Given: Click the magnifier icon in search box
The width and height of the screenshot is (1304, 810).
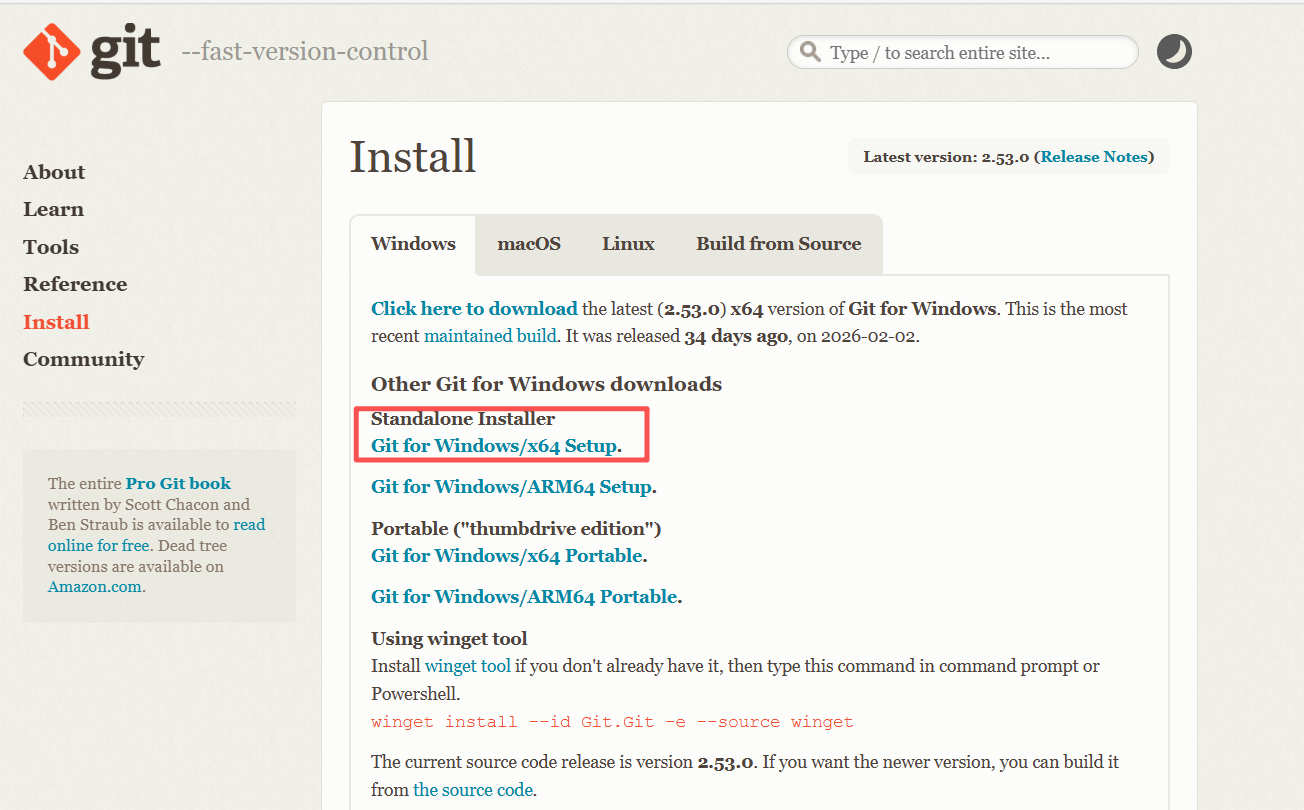Looking at the screenshot, I should (810, 52).
